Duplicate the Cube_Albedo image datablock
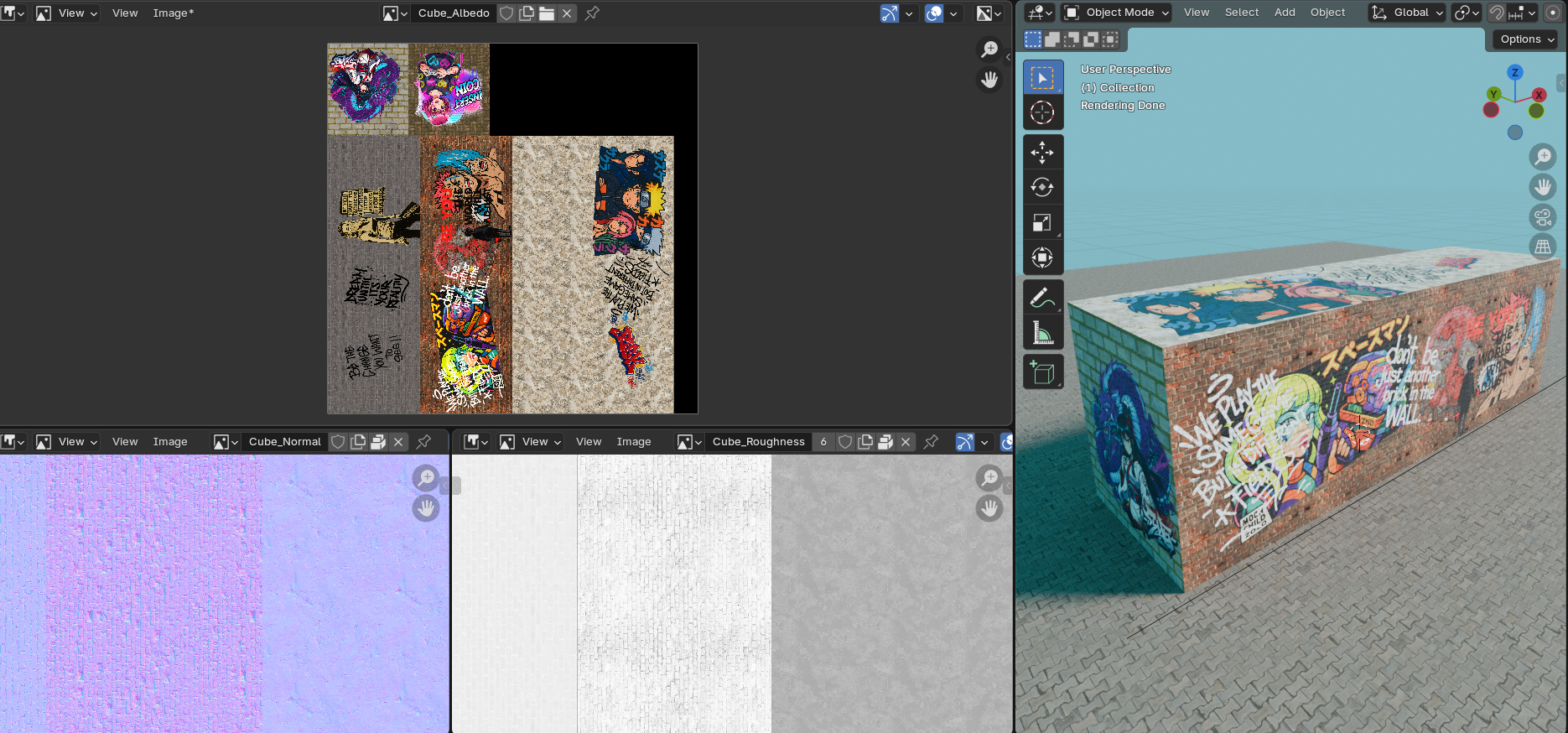 click(x=527, y=13)
